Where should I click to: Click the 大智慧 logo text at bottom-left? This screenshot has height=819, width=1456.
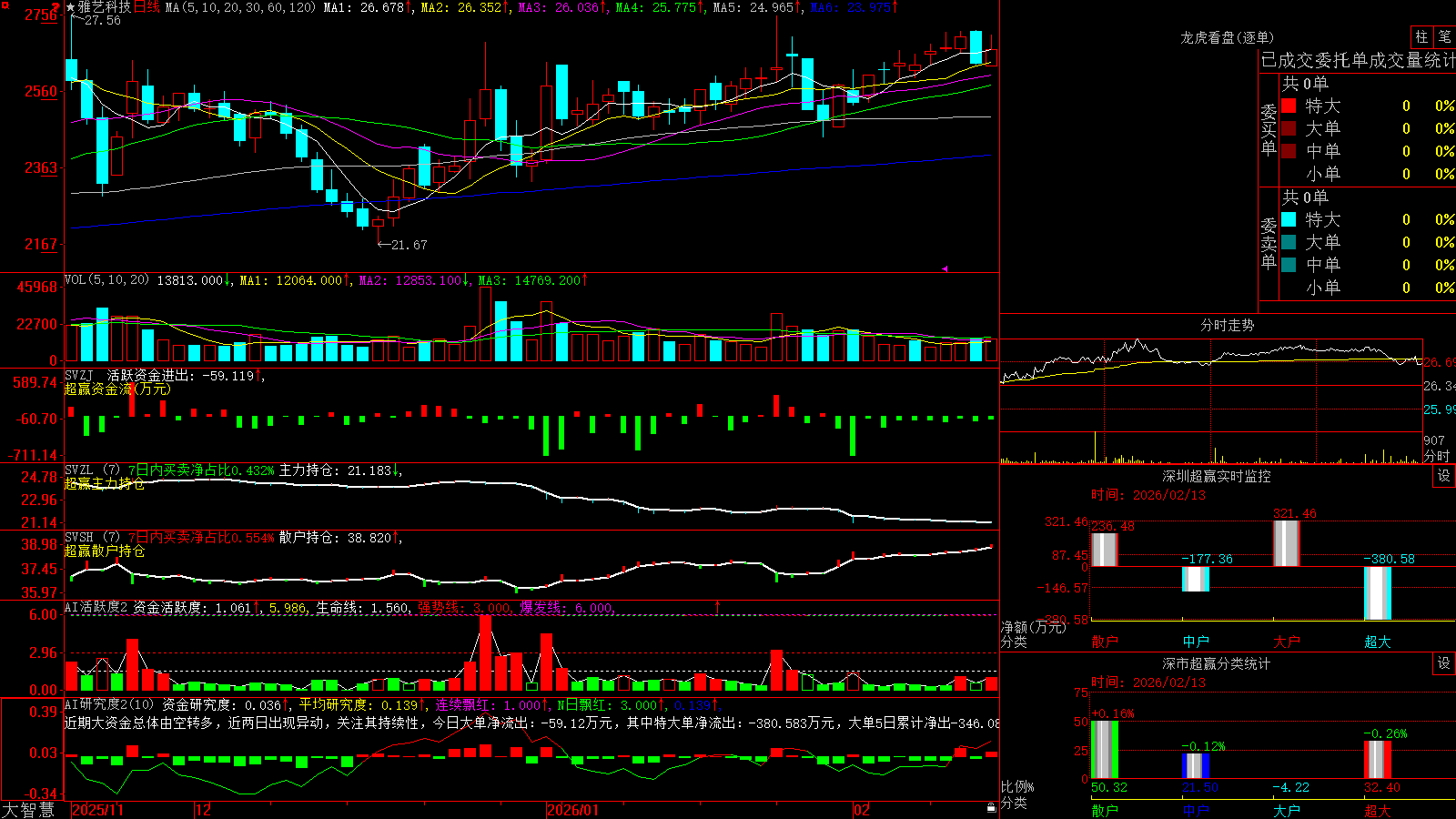tap(28, 810)
